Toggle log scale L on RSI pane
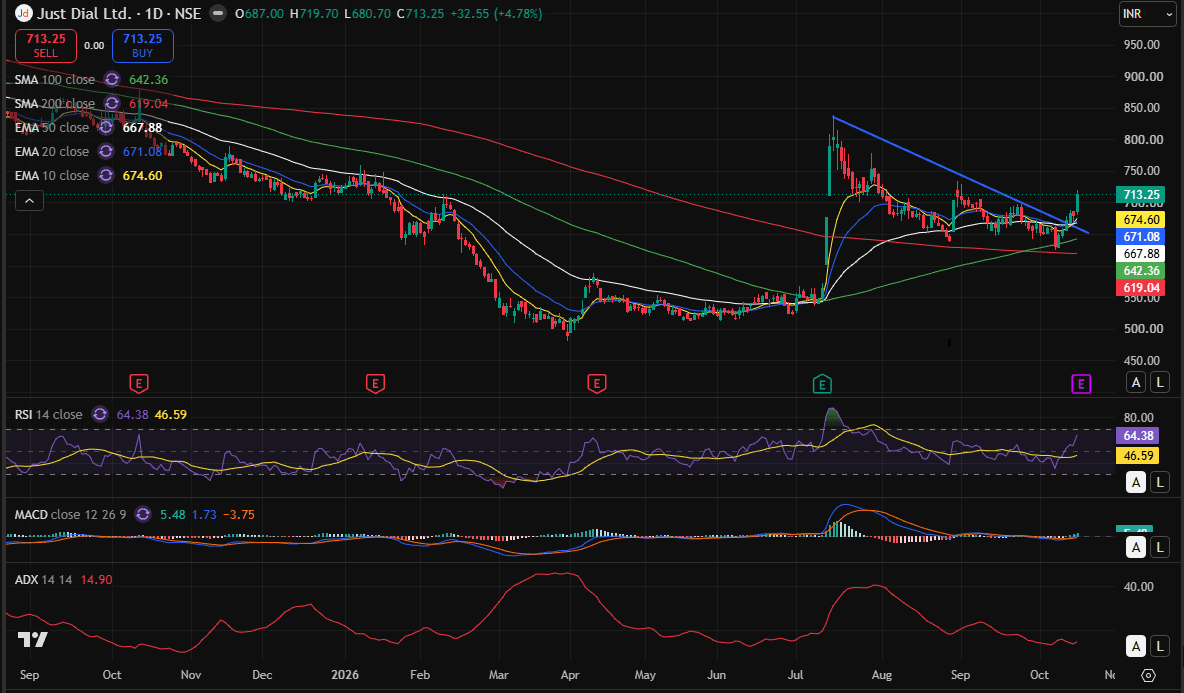The height and width of the screenshot is (693, 1184). pyautogui.click(x=1161, y=482)
